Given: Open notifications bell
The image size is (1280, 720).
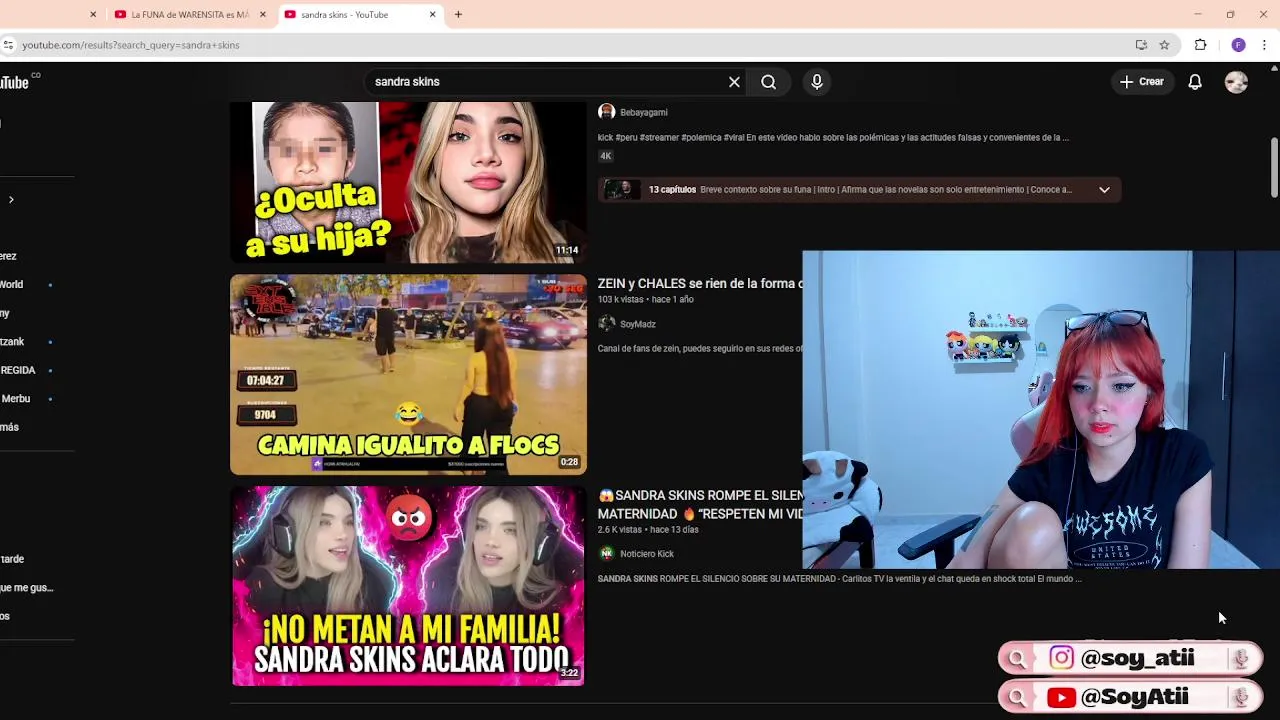Looking at the screenshot, I should point(1195,82).
